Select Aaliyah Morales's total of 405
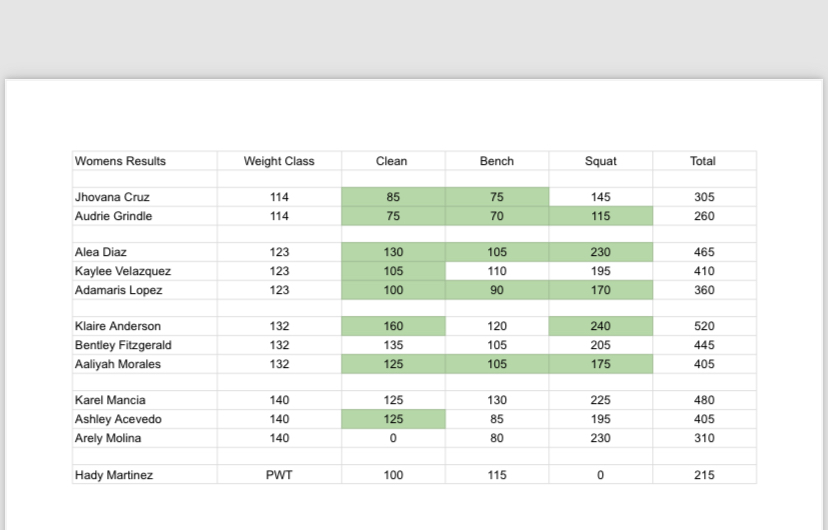The height and width of the screenshot is (530, 828). (x=704, y=364)
